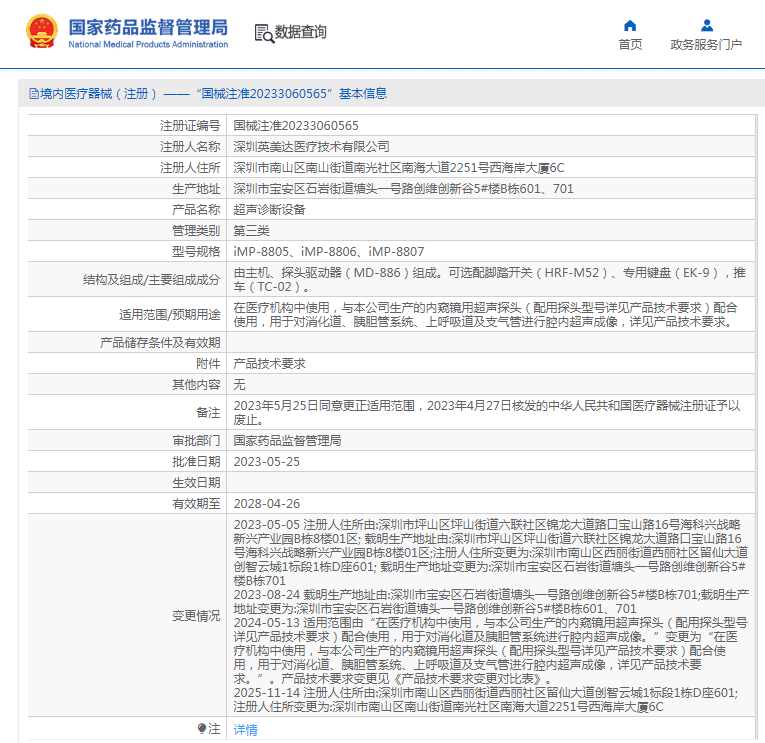Open the 政务服务门户 text label

706,45
